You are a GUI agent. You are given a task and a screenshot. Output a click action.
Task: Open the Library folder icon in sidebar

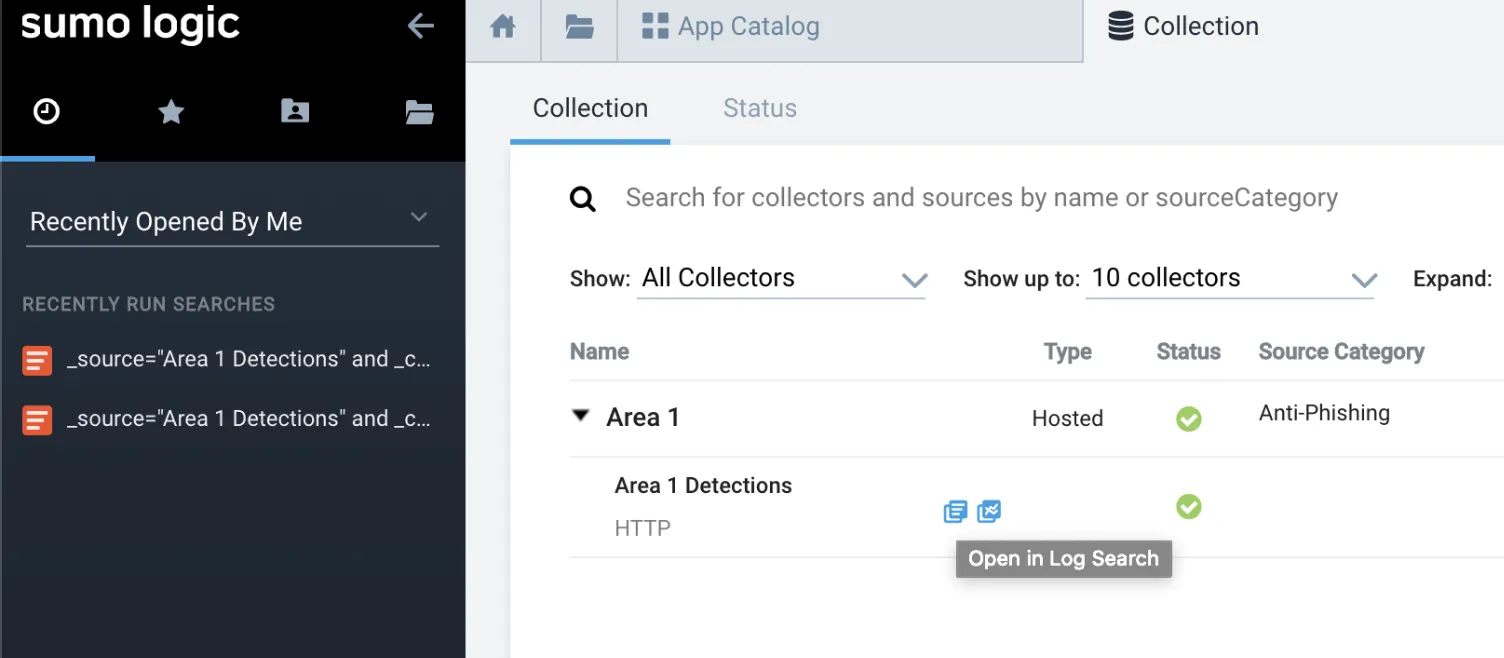click(x=419, y=112)
